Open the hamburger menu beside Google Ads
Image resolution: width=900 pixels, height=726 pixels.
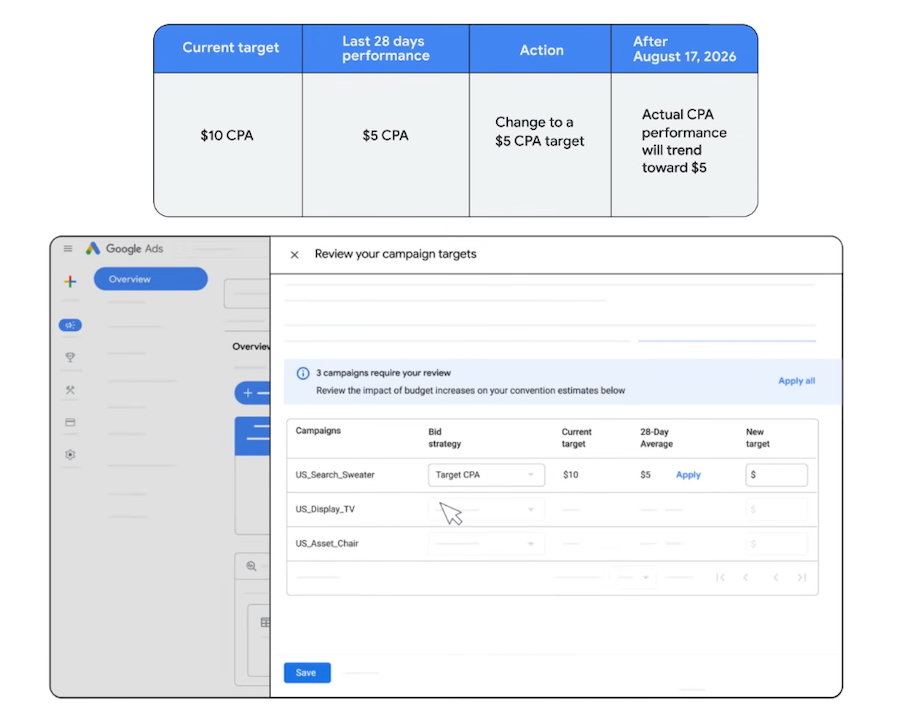tap(68, 249)
